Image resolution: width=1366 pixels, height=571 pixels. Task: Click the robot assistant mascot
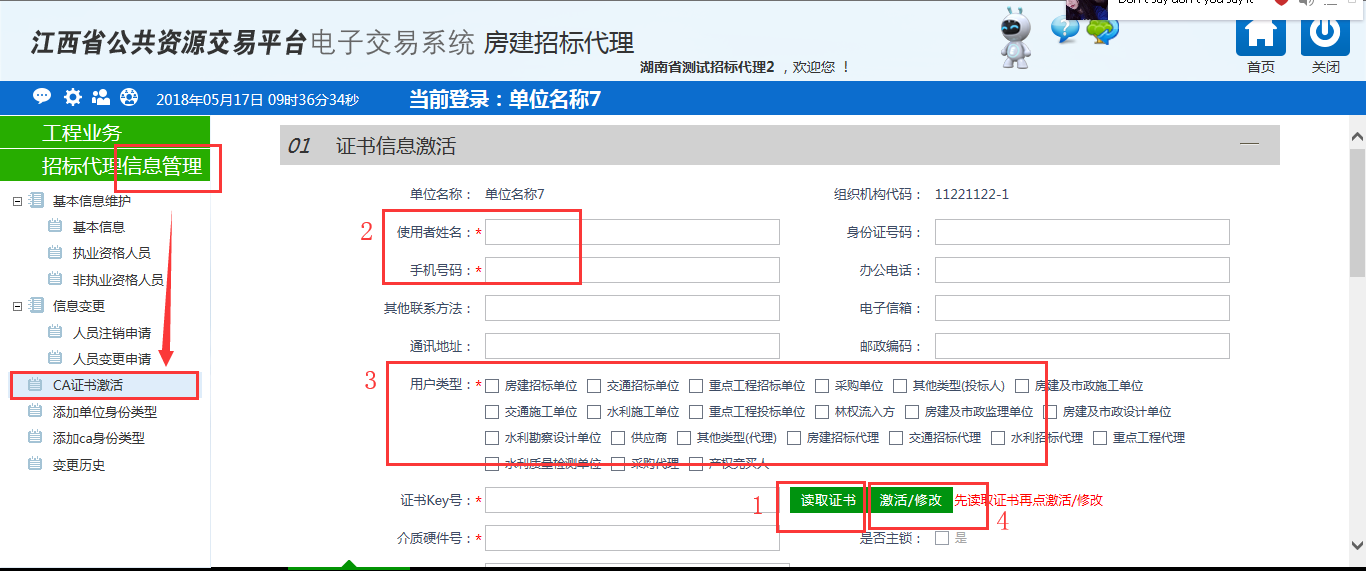[1016, 38]
